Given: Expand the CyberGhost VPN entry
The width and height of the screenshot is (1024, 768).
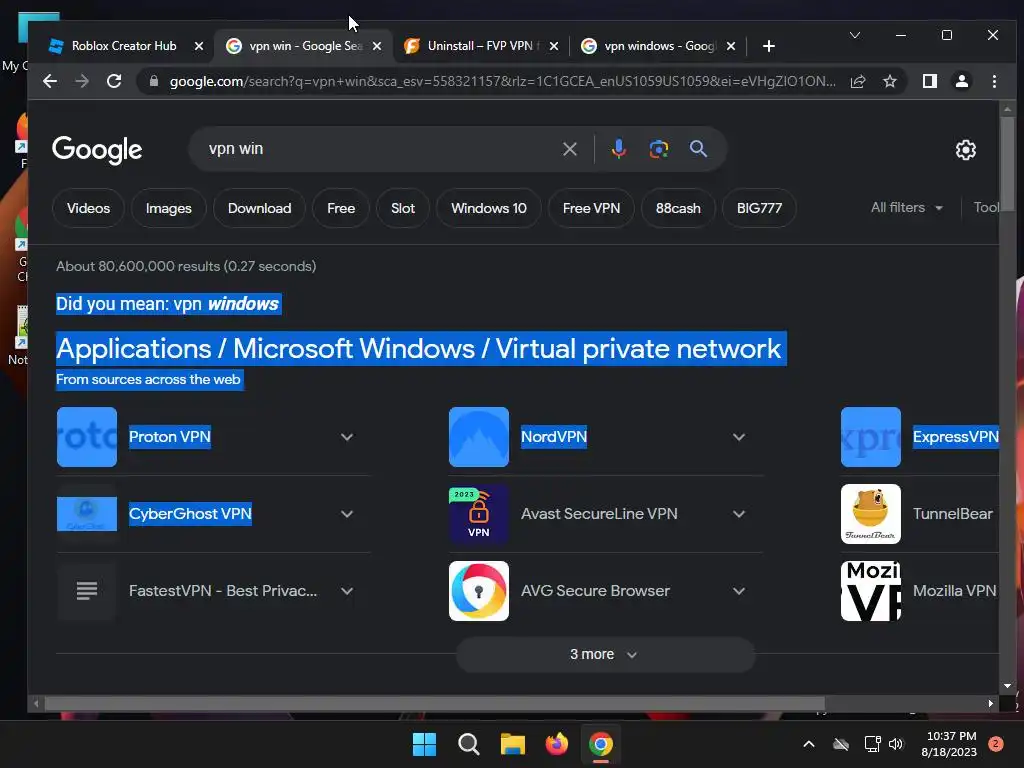Looking at the screenshot, I should [x=347, y=514].
